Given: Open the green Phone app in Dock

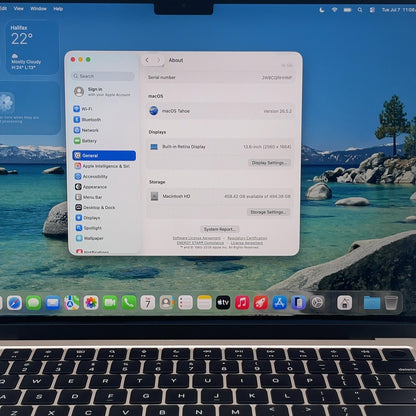Looking at the screenshot, I should 129,303.
